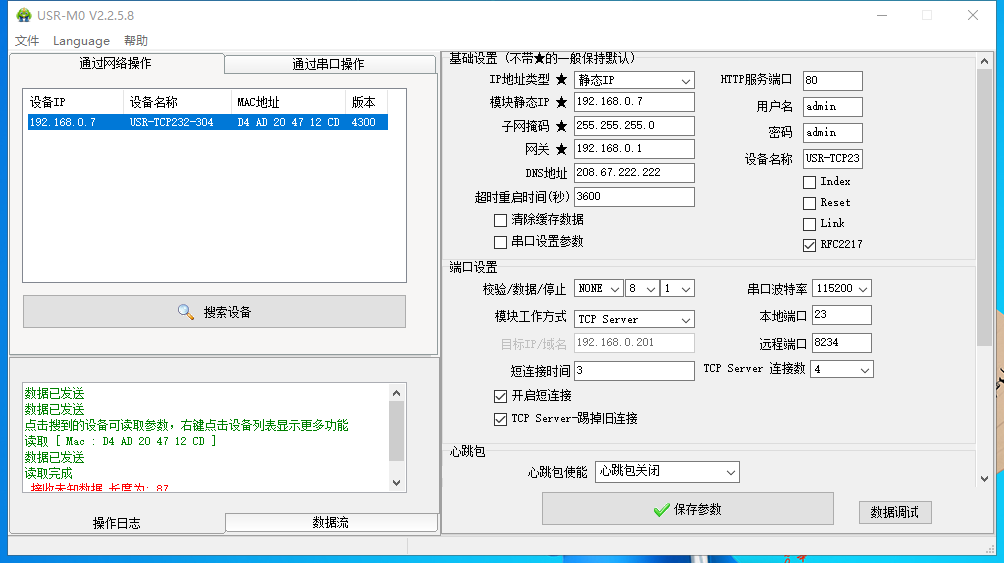Click the magnifier icon on 搜索设备
This screenshot has width=1004, height=563.
click(x=186, y=312)
